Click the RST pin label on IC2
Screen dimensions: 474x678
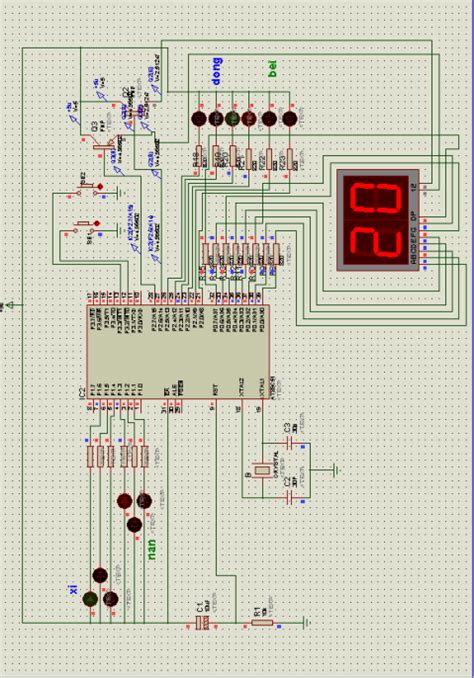tap(215, 390)
